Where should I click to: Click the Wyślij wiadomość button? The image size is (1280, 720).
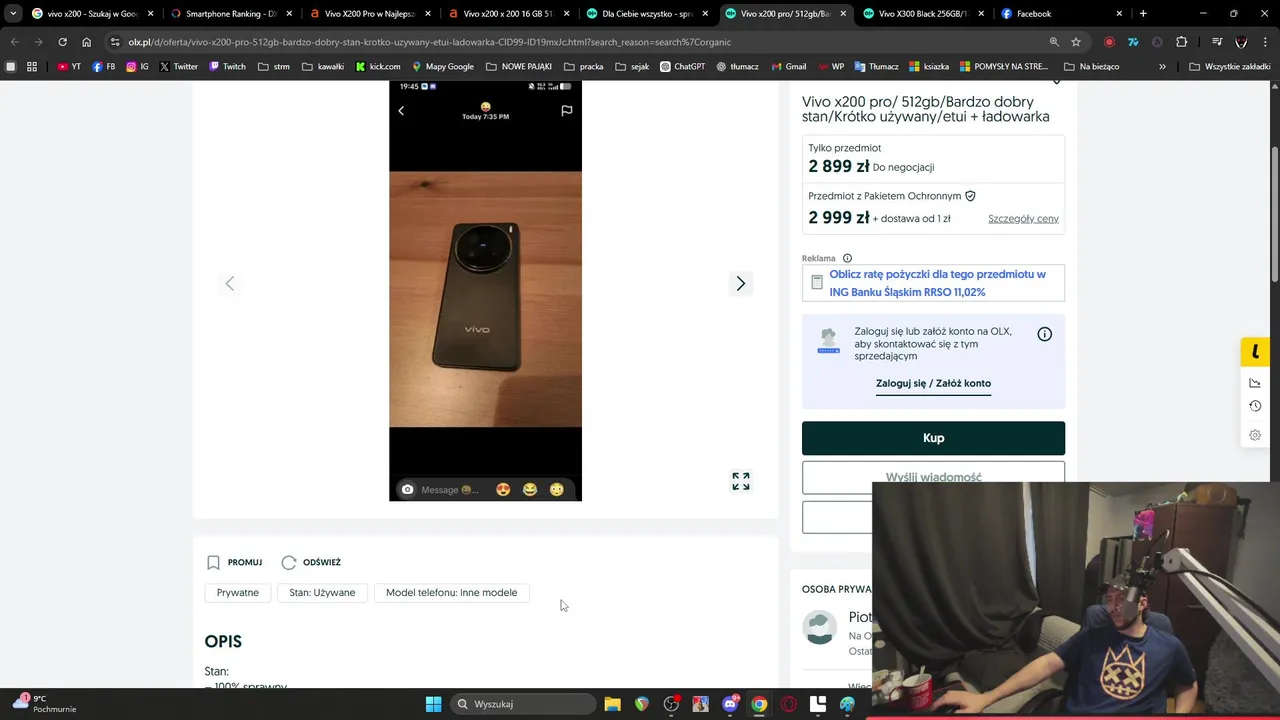pyautogui.click(x=933, y=477)
